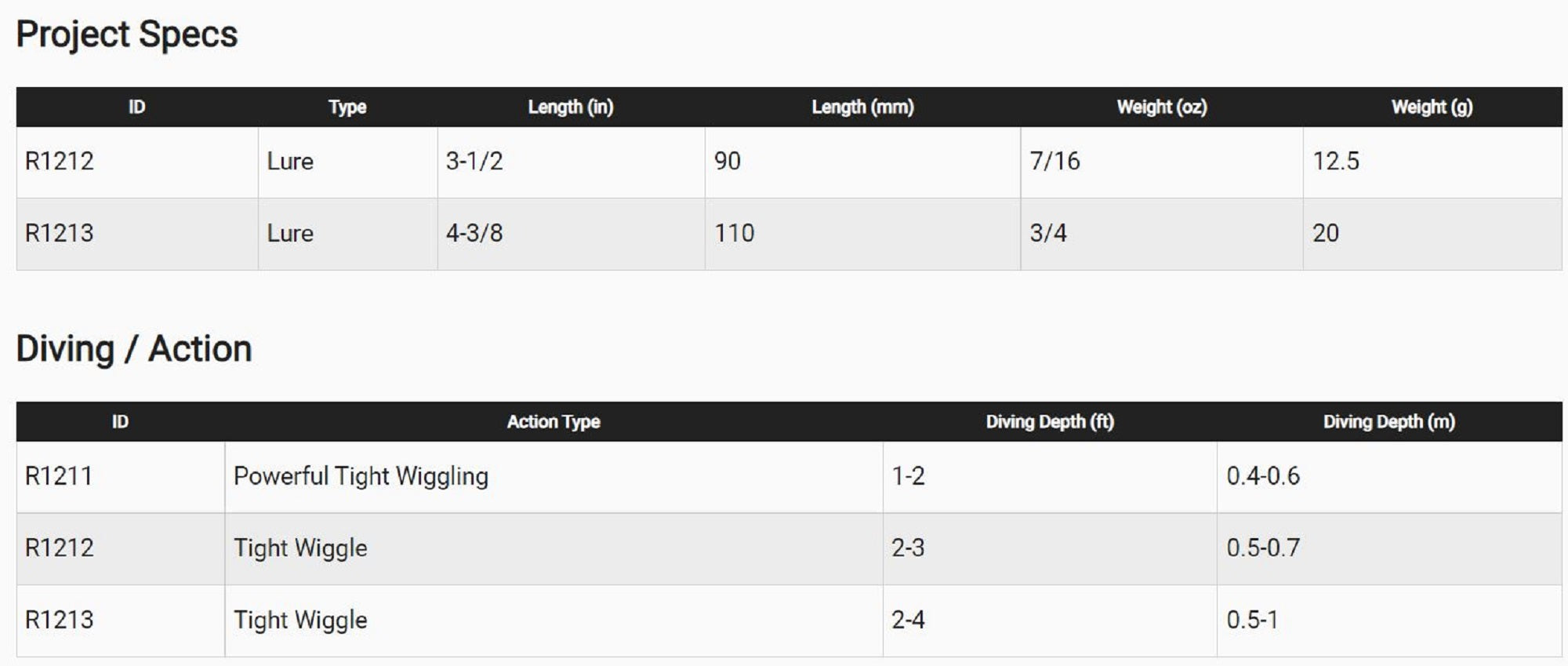1568x666 pixels.
Task: Click the ID header in Diving / Action table
Action: tap(120, 422)
